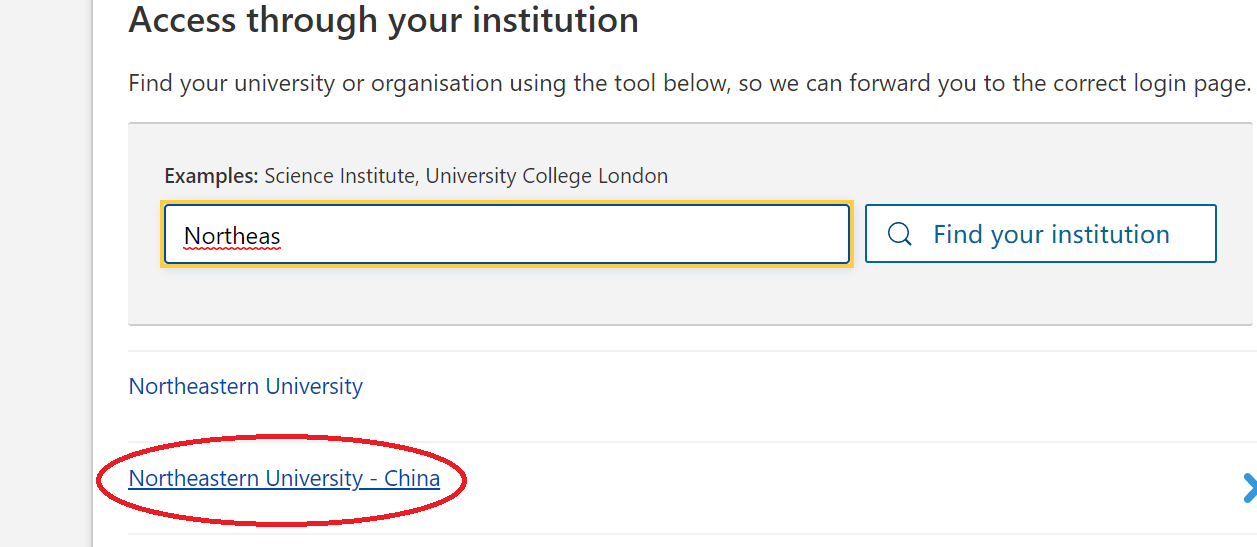Click the 'University College London' example text
The width and height of the screenshot is (1257, 547).
coord(546,176)
